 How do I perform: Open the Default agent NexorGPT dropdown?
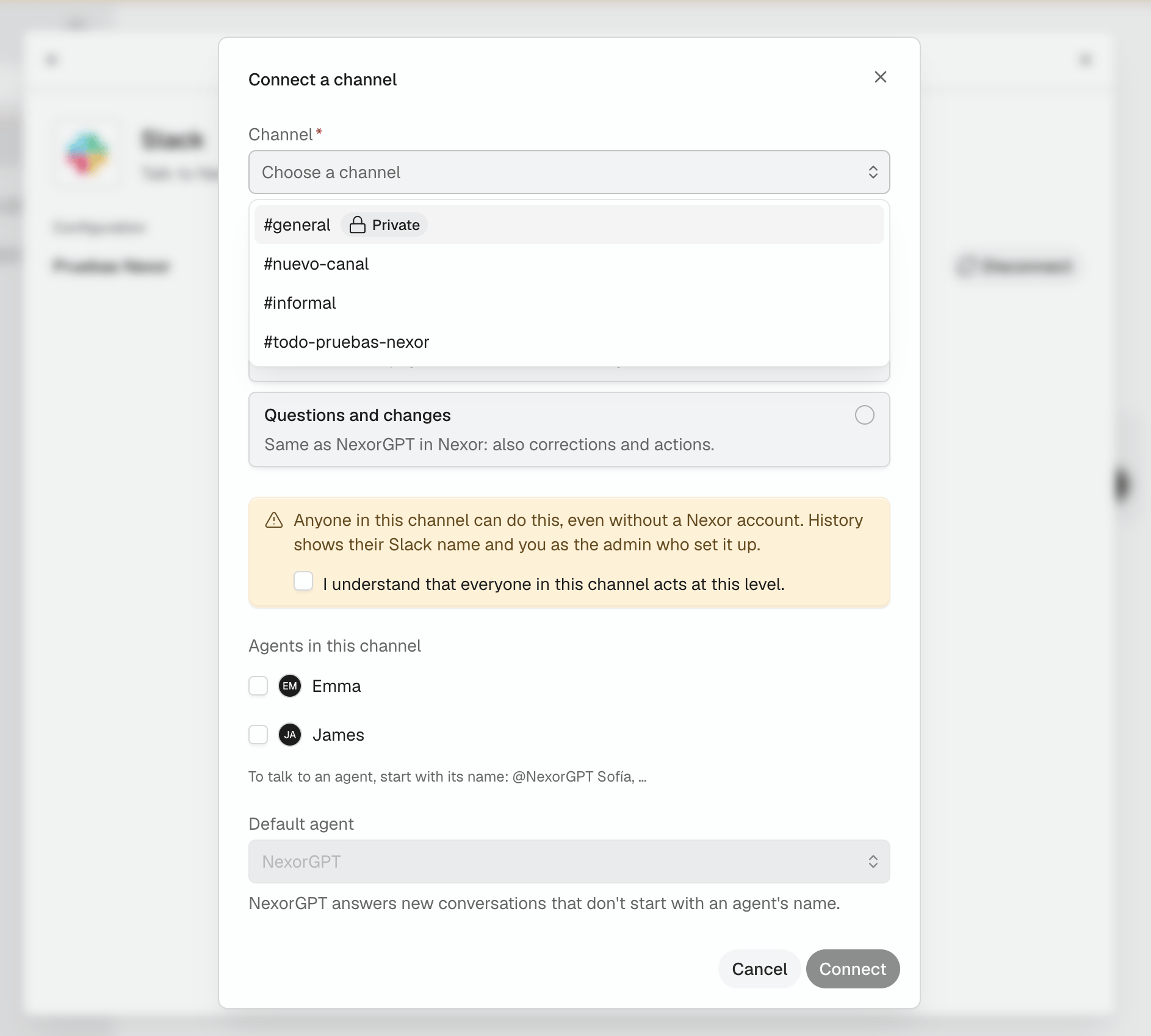tap(569, 862)
